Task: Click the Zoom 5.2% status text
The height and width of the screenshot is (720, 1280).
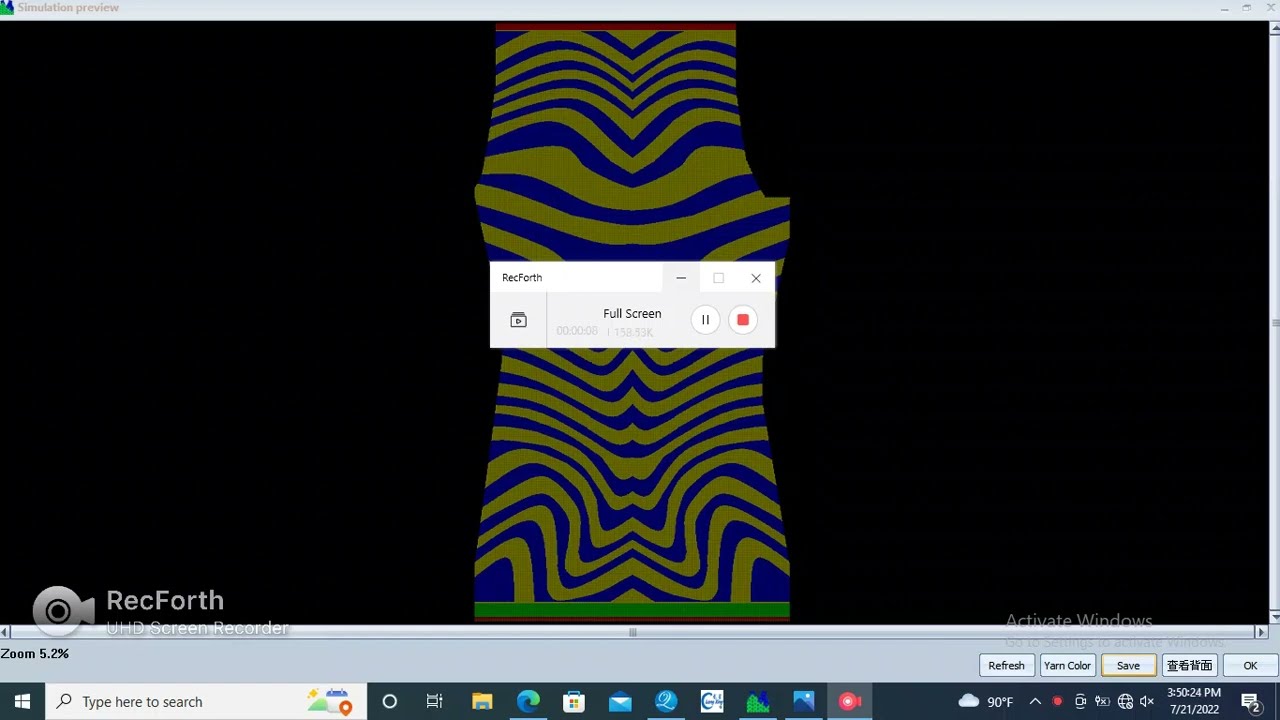Action: tap(35, 654)
